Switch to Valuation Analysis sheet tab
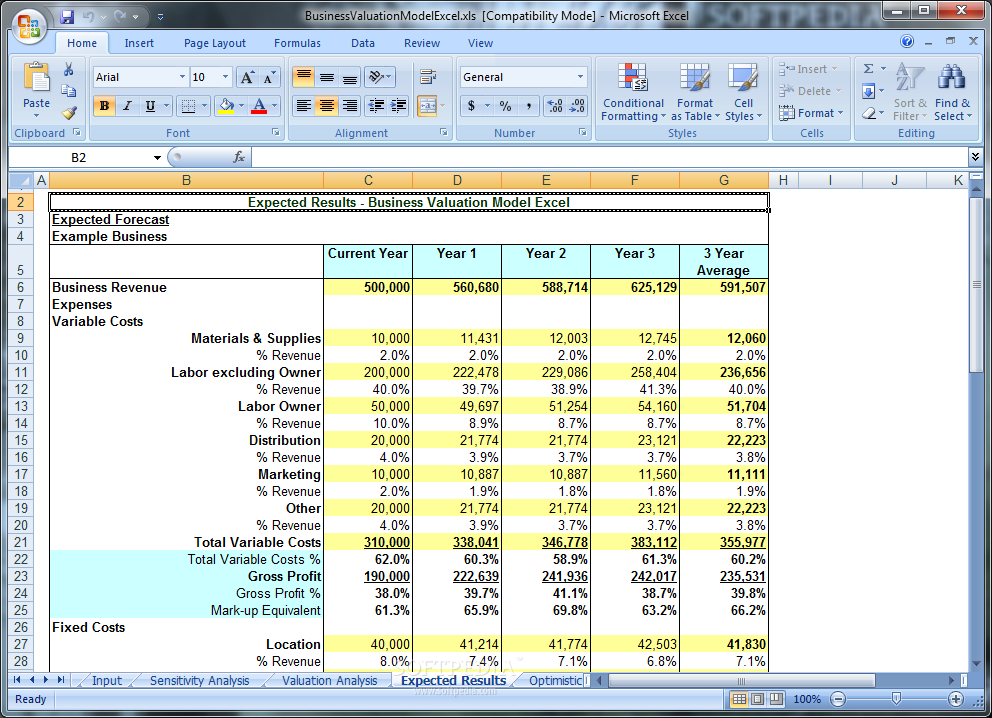The width and height of the screenshot is (992, 718). 329,681
